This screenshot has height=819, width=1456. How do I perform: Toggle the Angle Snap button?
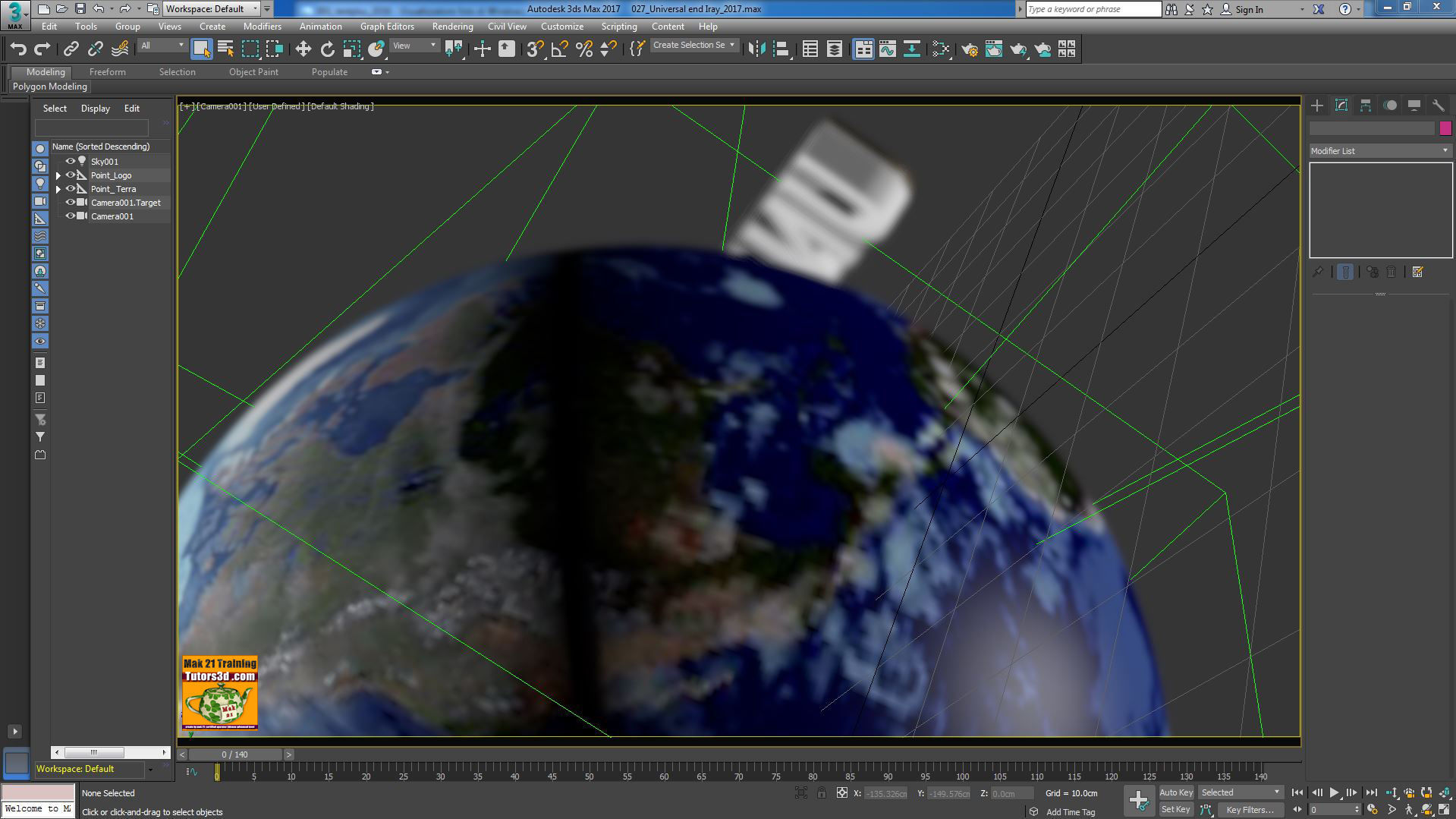click(x=560, y=49)
